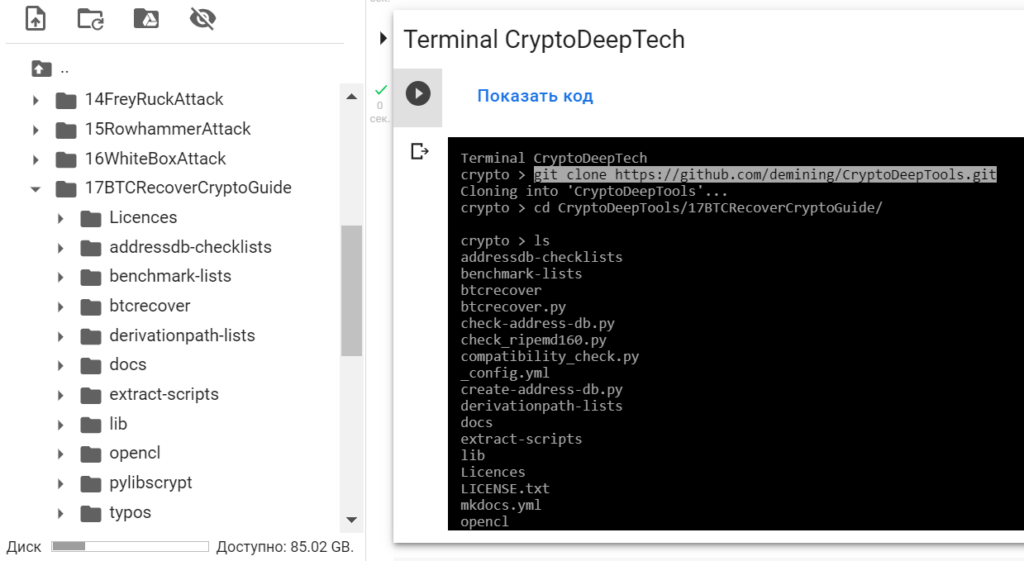Click 'check_ripemd160.py' in terminal output
Image resolution: width=1024 pixels, height=561 pixels.
point(534,340)
